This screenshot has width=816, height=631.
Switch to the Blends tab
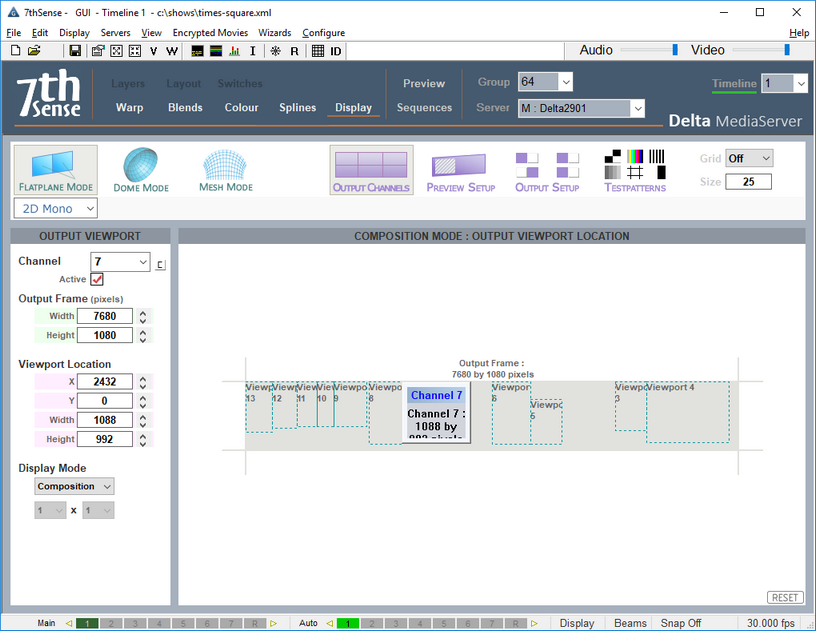click(185, 108)
